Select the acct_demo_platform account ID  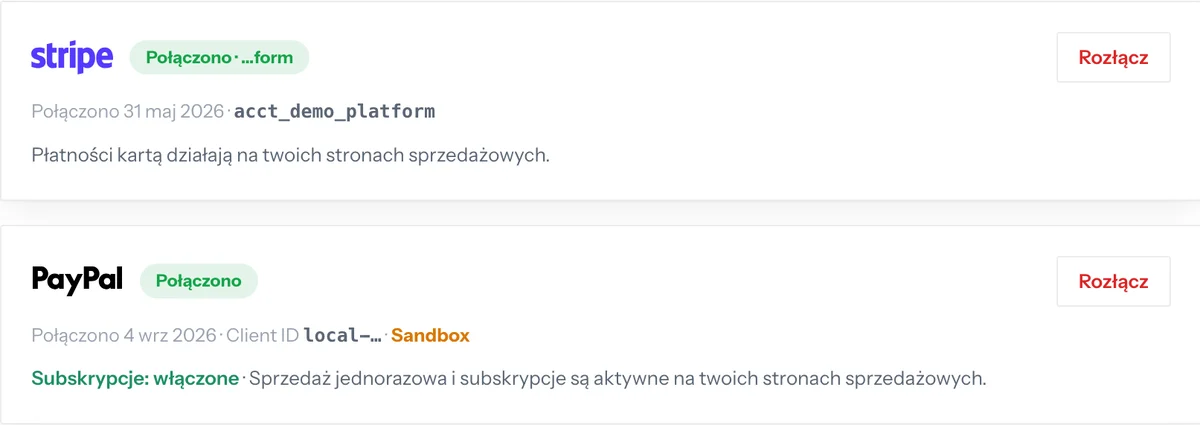(334, 111)
